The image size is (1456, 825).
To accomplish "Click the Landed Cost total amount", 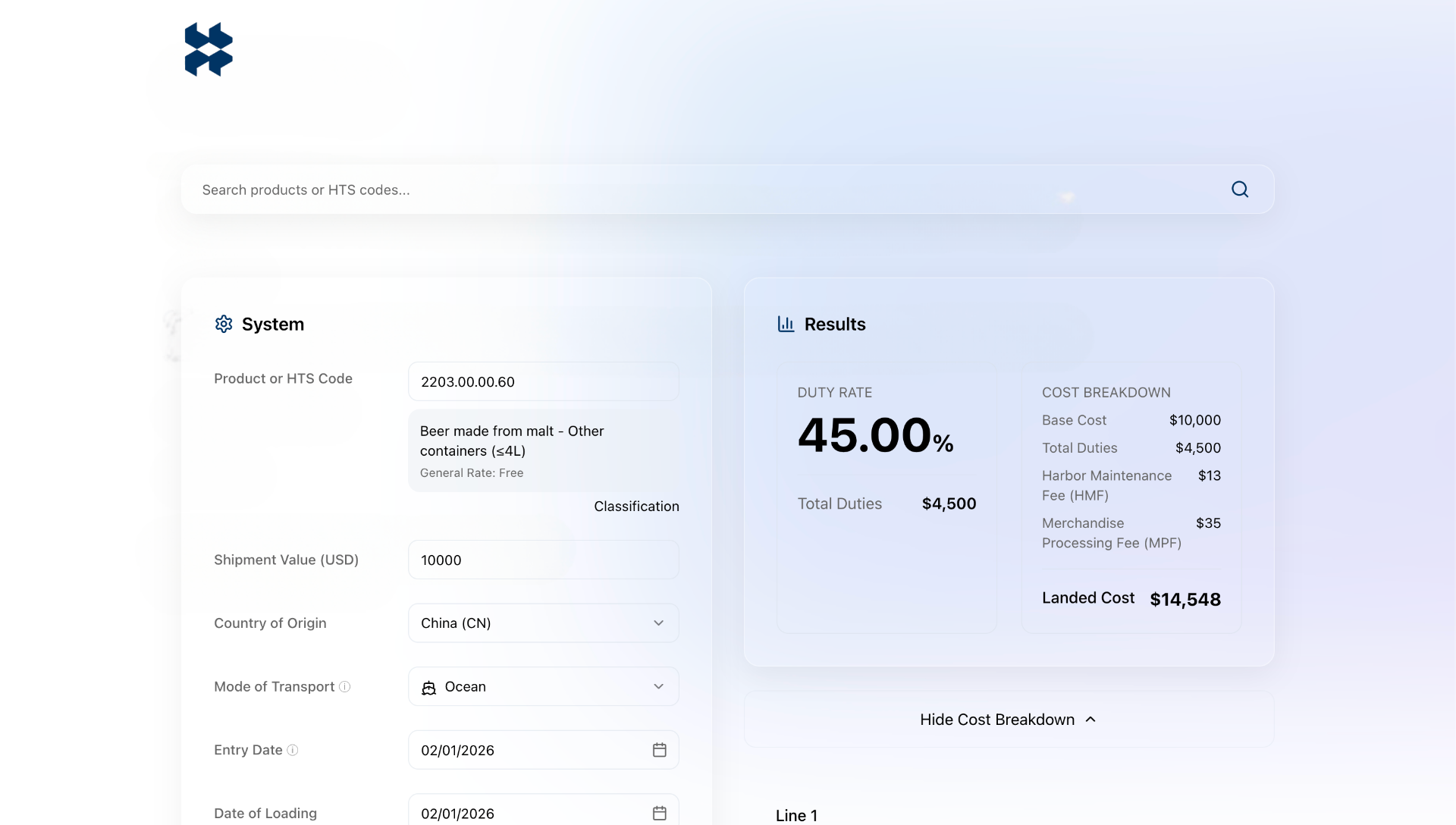I will (1185, 600).
